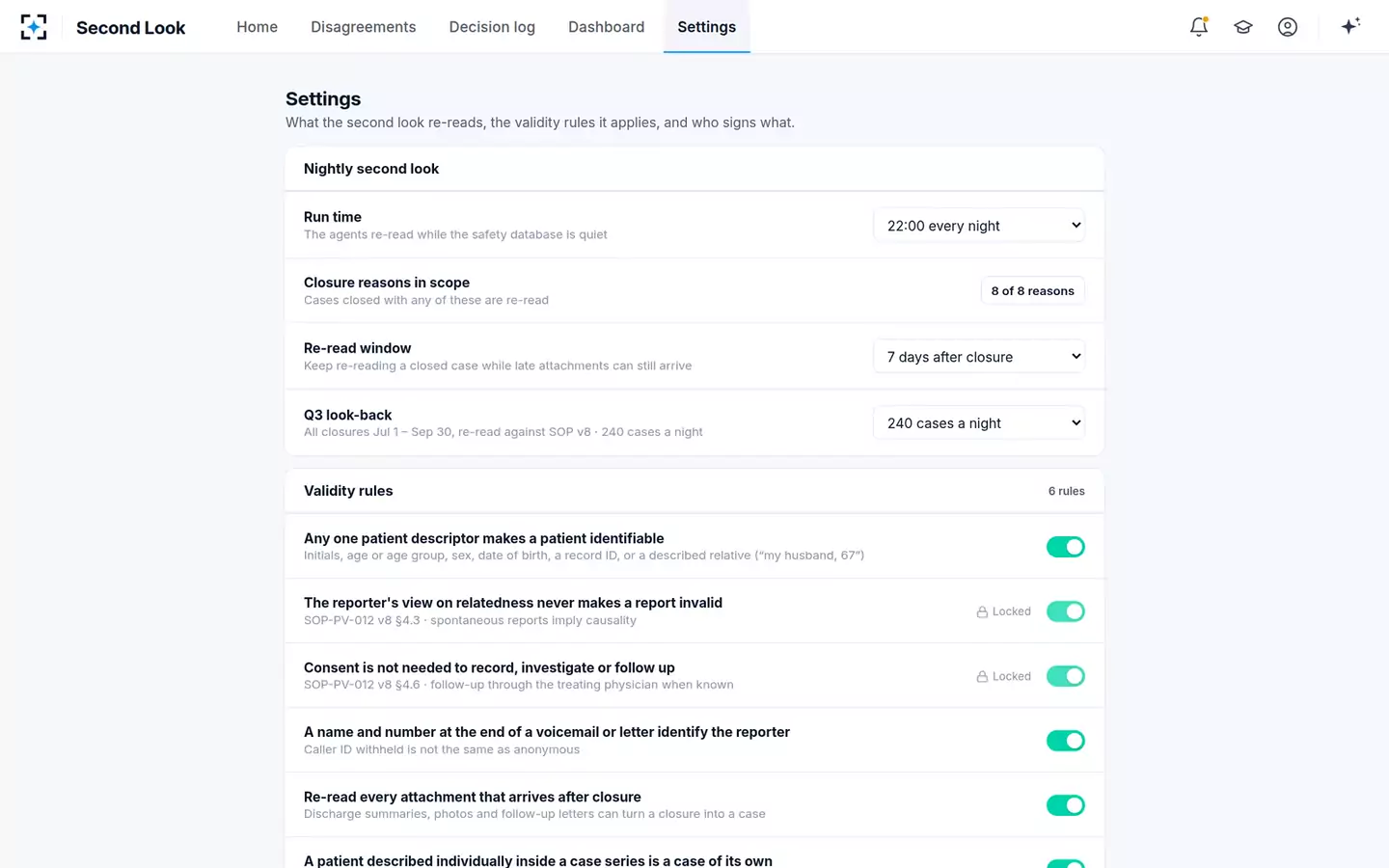
Task: Open the Run time dropdown
Action: click(x=979, y=225)
